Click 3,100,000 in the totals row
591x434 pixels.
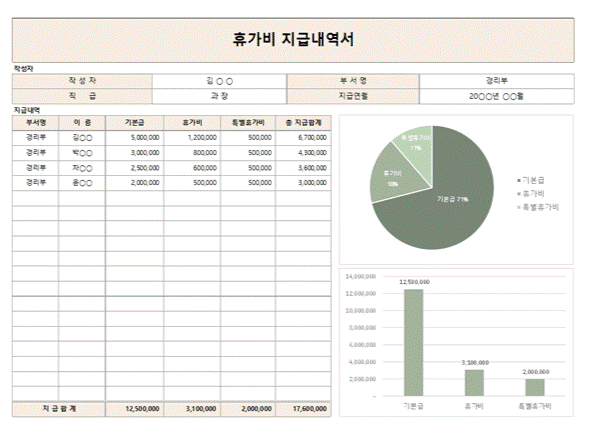[192, 409]
